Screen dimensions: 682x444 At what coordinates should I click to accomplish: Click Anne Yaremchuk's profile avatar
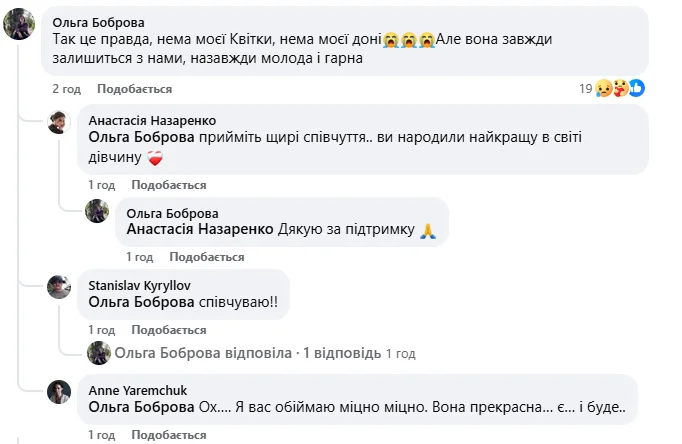[x=60, y=392]
